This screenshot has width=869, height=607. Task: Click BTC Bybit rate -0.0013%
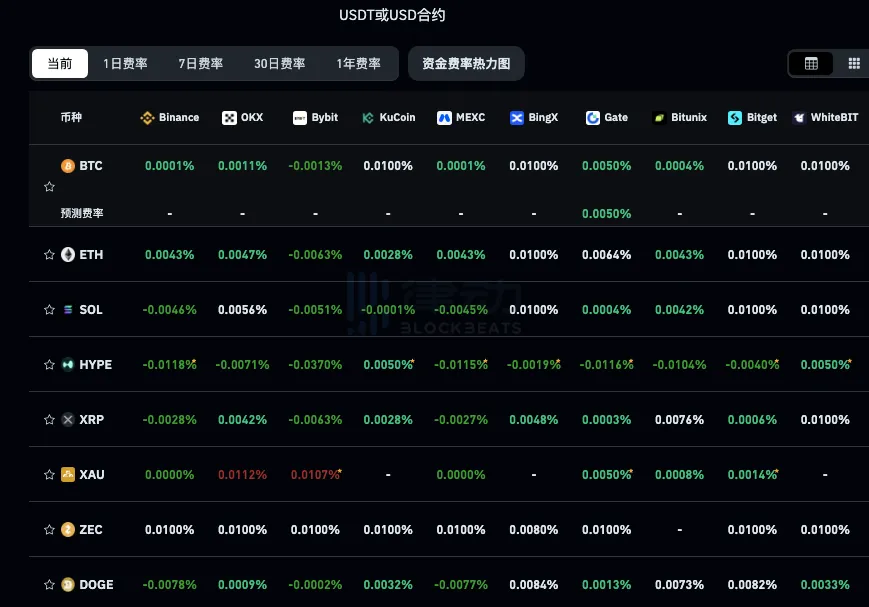[x=315, y=166]
